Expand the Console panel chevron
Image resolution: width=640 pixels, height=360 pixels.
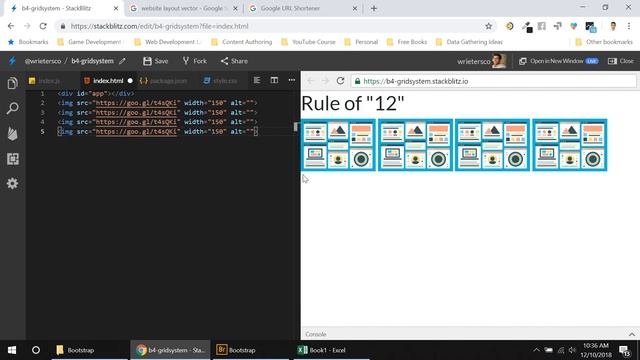coord(632,334)
